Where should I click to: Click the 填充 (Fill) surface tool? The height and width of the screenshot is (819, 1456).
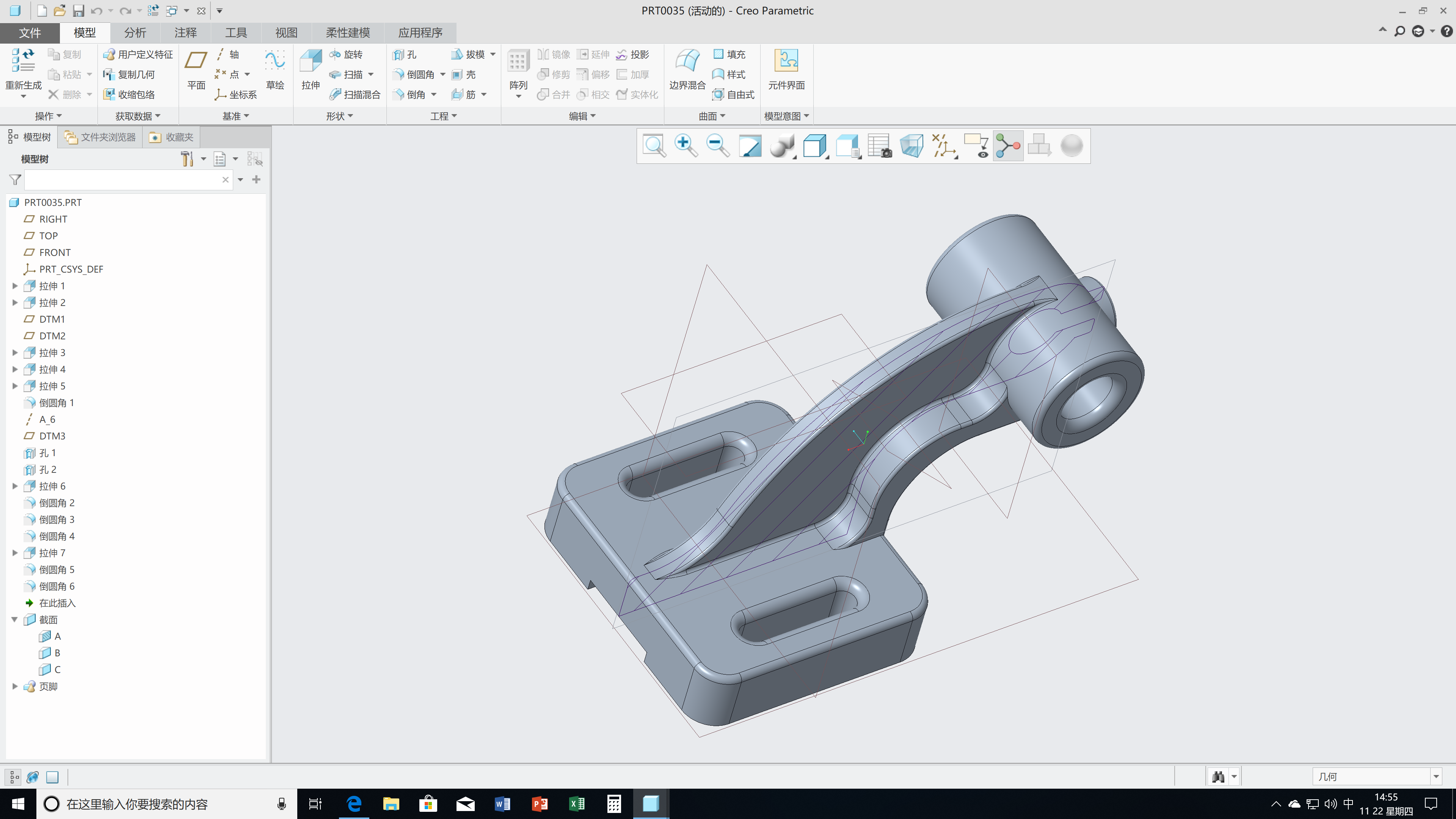(x=729, y=54)
